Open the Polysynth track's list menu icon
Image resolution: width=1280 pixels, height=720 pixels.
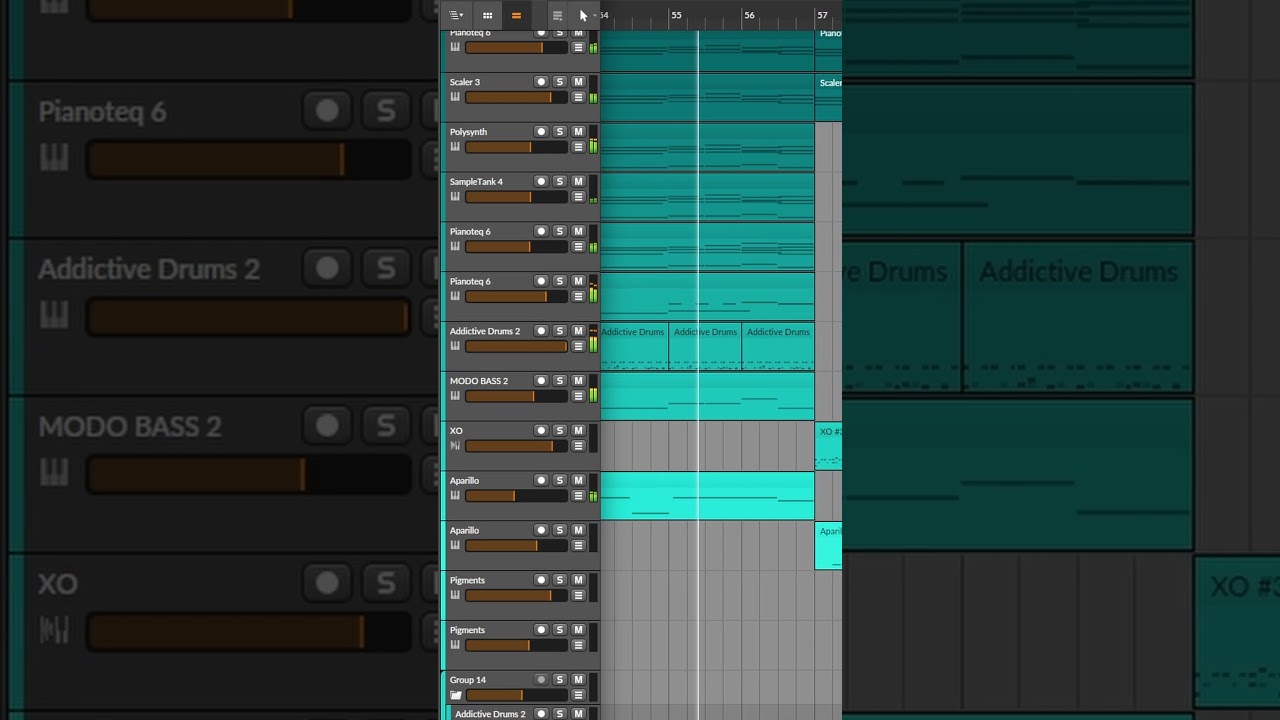pyautogui.click(x=578, y=147)
